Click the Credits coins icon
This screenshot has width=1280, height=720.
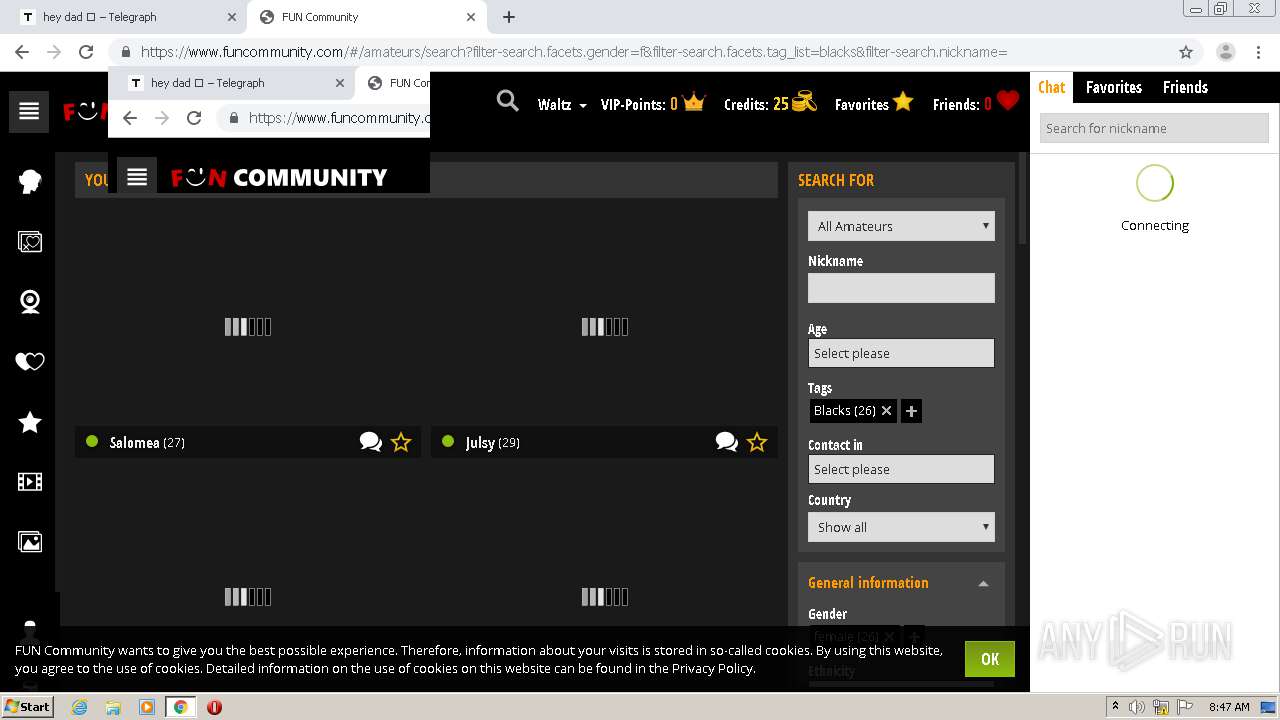[804, 102]
